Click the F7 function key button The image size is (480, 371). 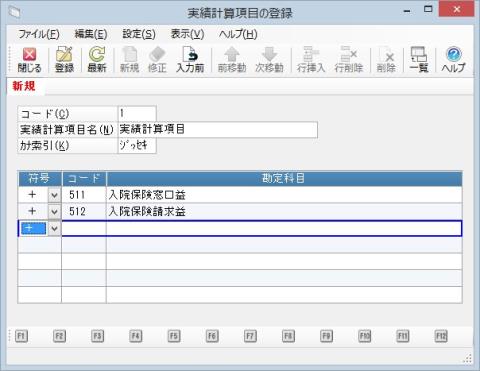pos(250,336)
